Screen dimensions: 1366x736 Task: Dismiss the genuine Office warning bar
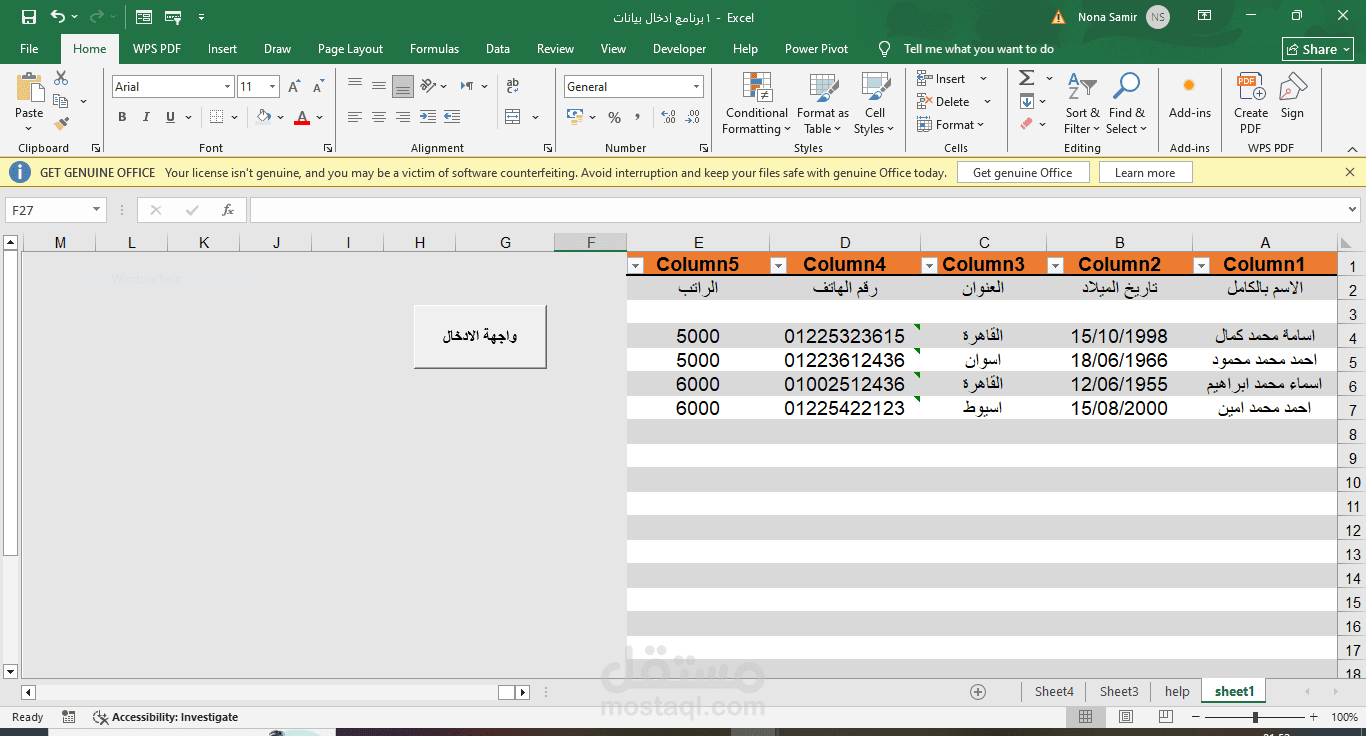[x=1350, y=172]
